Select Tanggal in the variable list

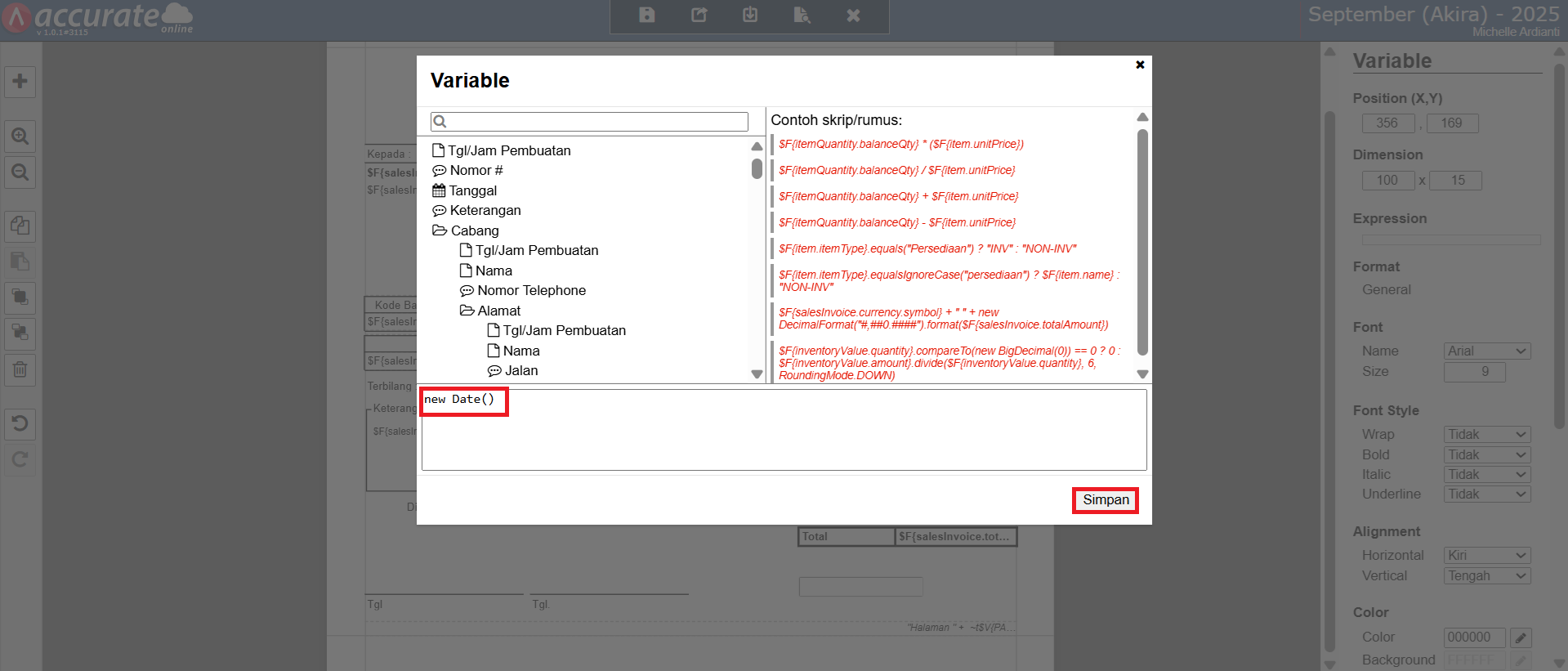tap(472, 190)
